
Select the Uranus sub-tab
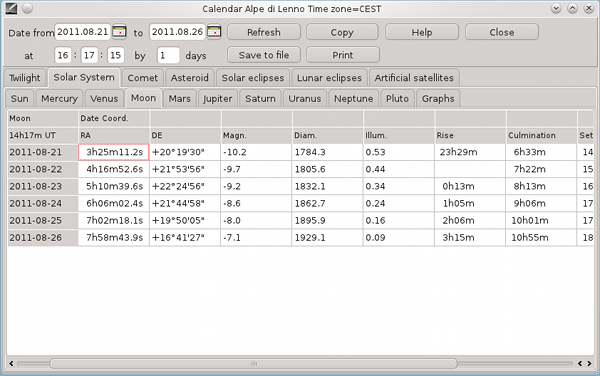(x=305, y=99)
